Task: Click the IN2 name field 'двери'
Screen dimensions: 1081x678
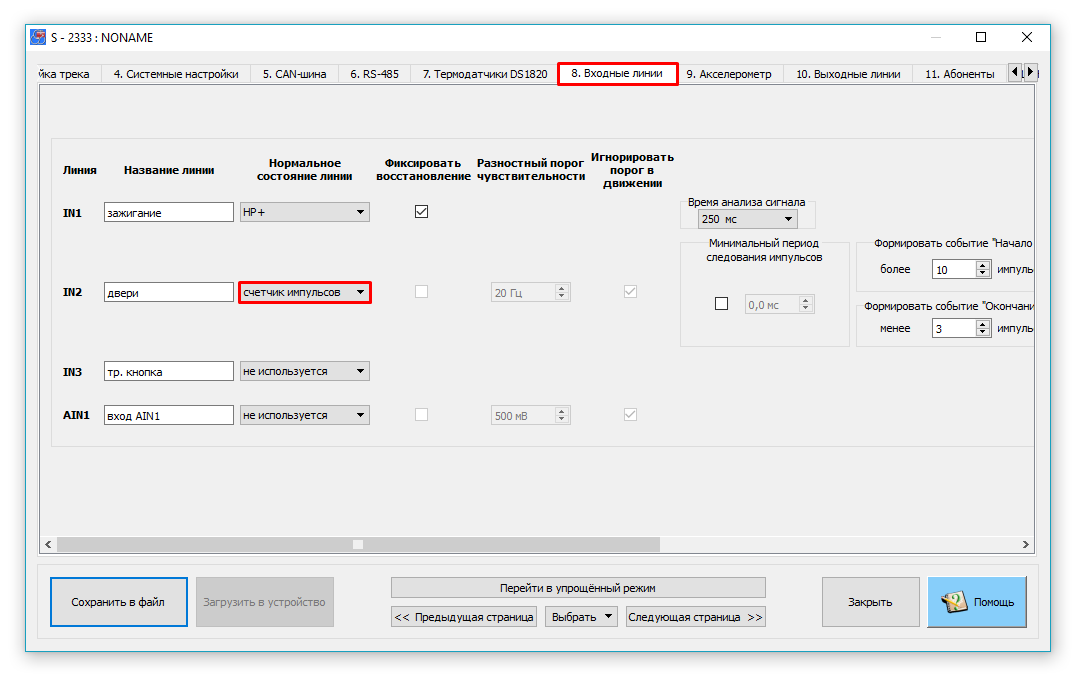Action: click(168, 292)
